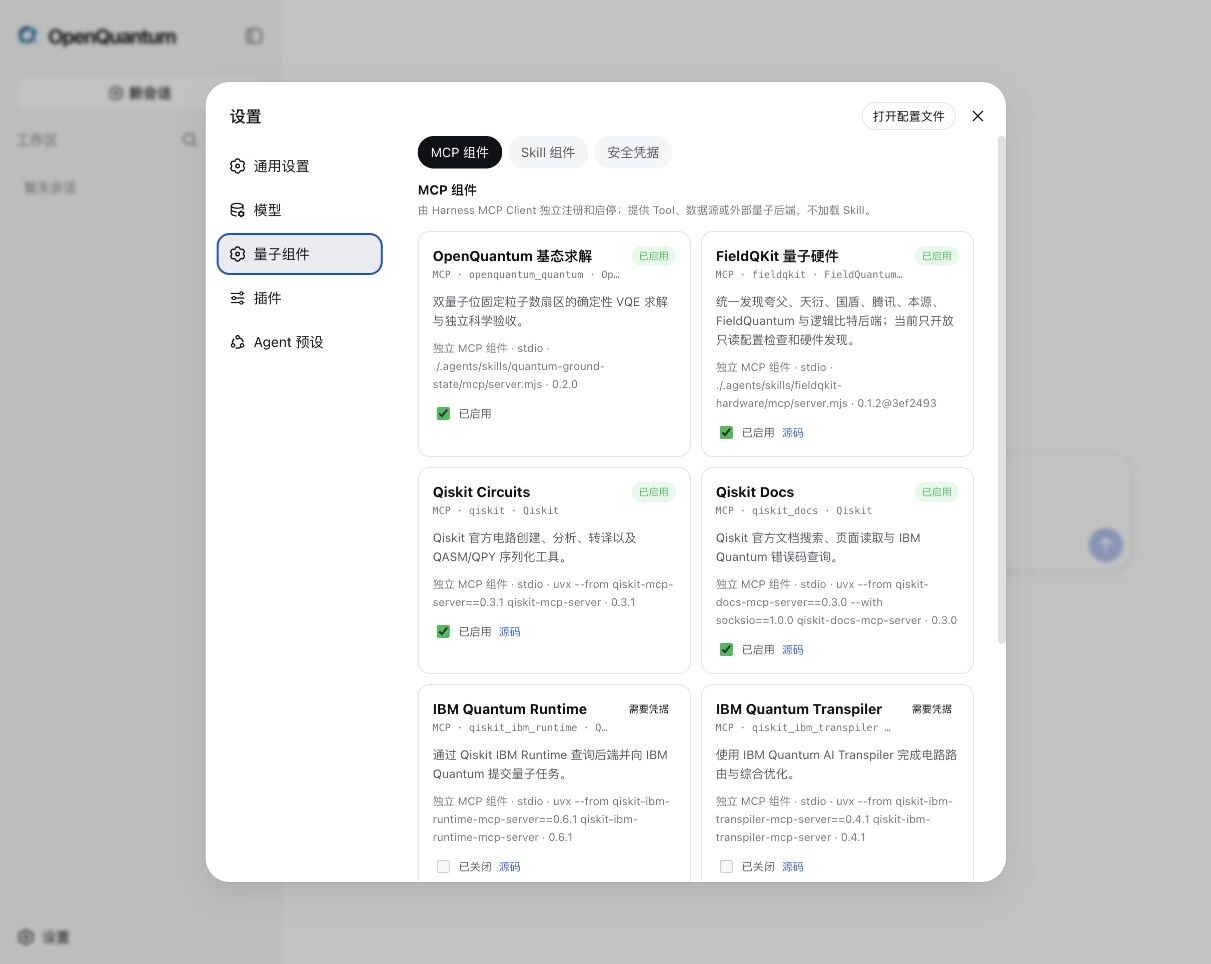This screenshot has height=964, width=1211.
Task: Click the IBM Quantum Runtime card title
Action: pyautogui.click(x=510, y=709)
